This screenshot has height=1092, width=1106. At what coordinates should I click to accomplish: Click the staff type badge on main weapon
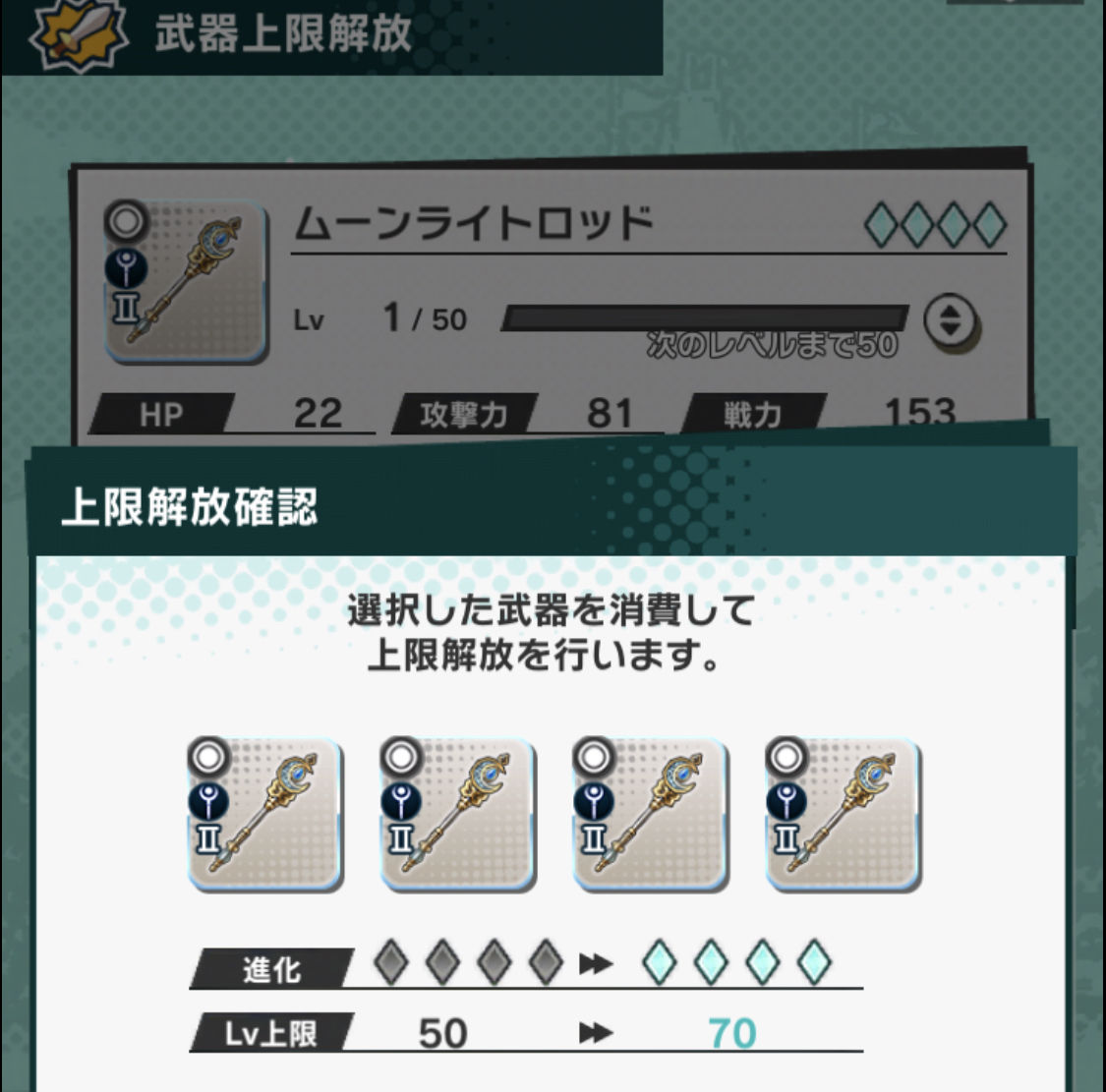point(126,268)
